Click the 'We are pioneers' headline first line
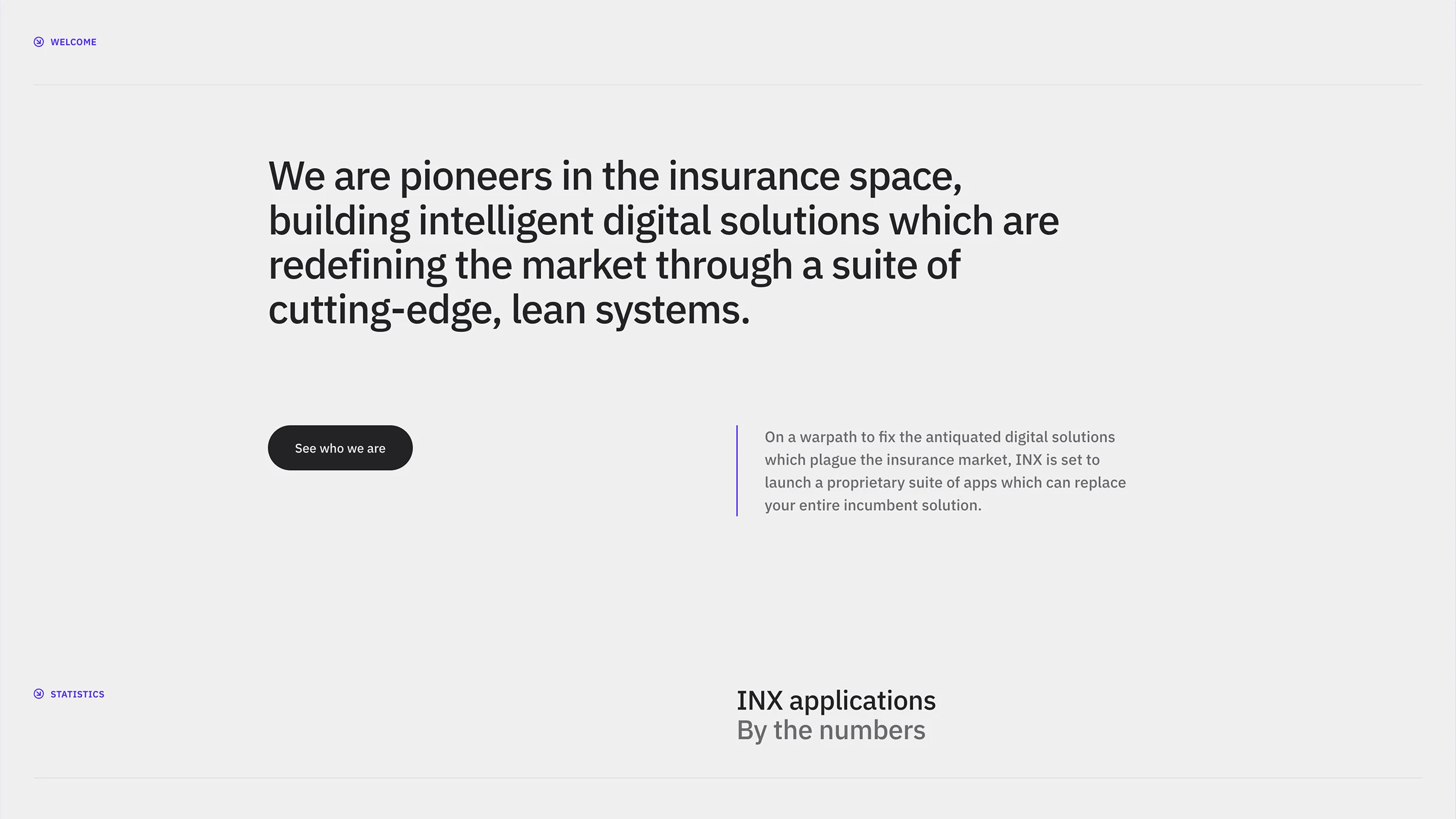Viewport: 1456px width, 819px height. pos(614,176)
